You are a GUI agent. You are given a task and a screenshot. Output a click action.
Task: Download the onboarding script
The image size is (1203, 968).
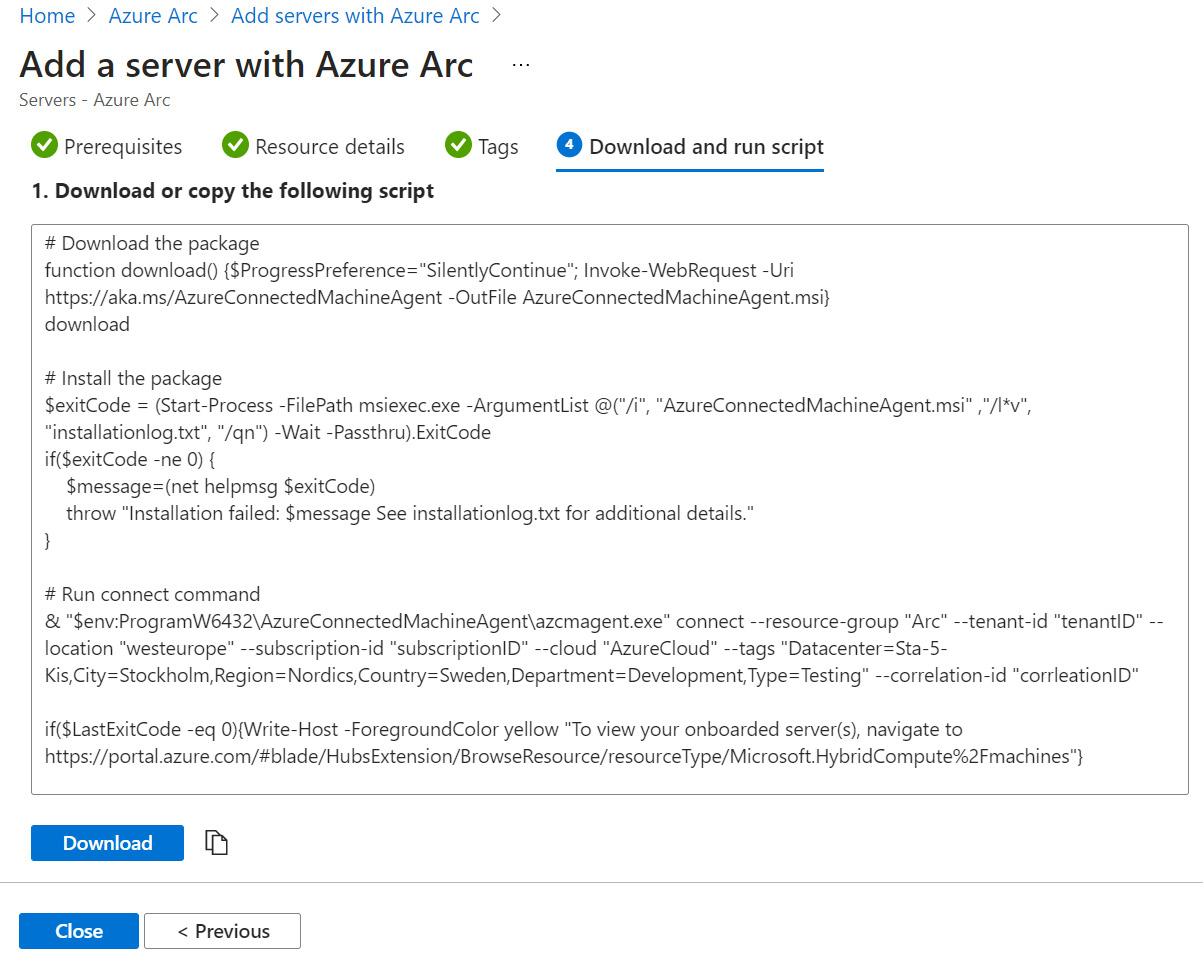point(107,843)
